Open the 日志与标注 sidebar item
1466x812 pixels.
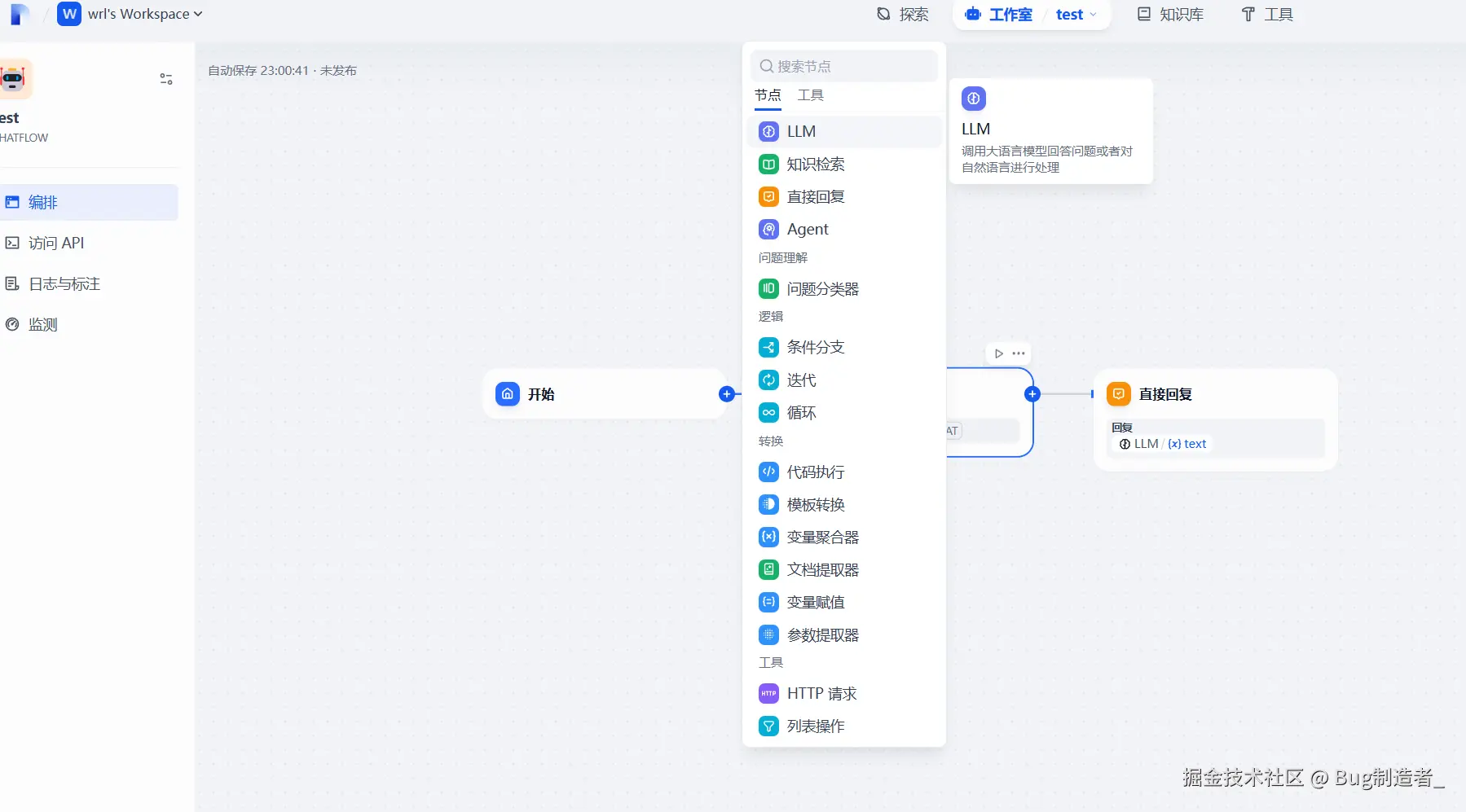coord(61,283)
